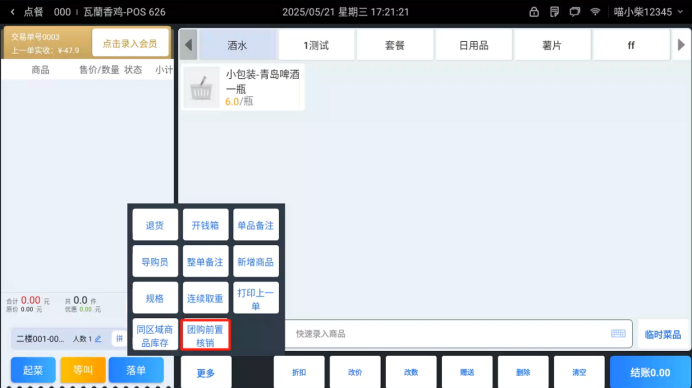Choose 开钱箱 from the more menu
692x388 pixels.
(205, 225)
